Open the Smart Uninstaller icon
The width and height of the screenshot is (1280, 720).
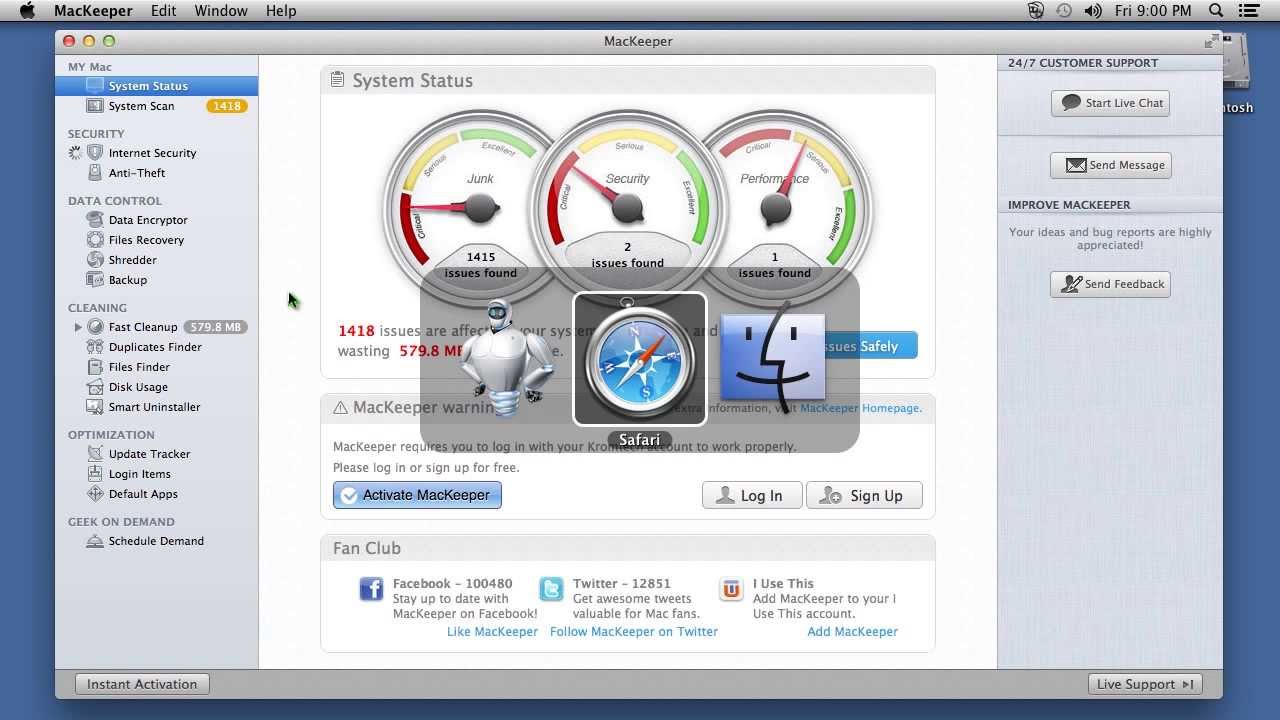point(95,407)
